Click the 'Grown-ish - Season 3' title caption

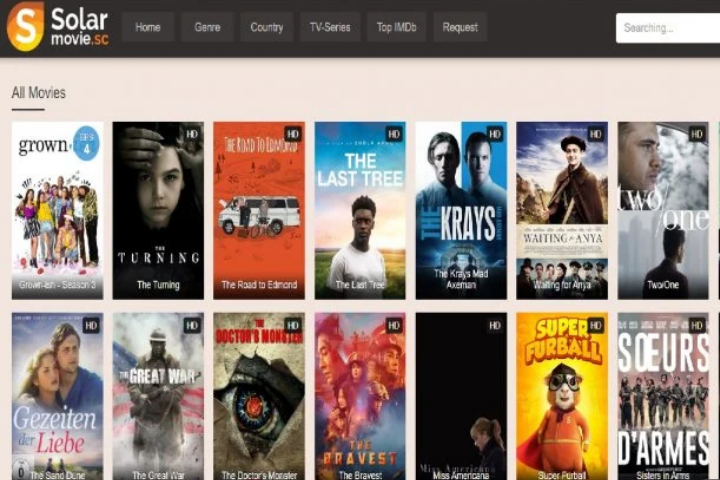tap(57, 285)
